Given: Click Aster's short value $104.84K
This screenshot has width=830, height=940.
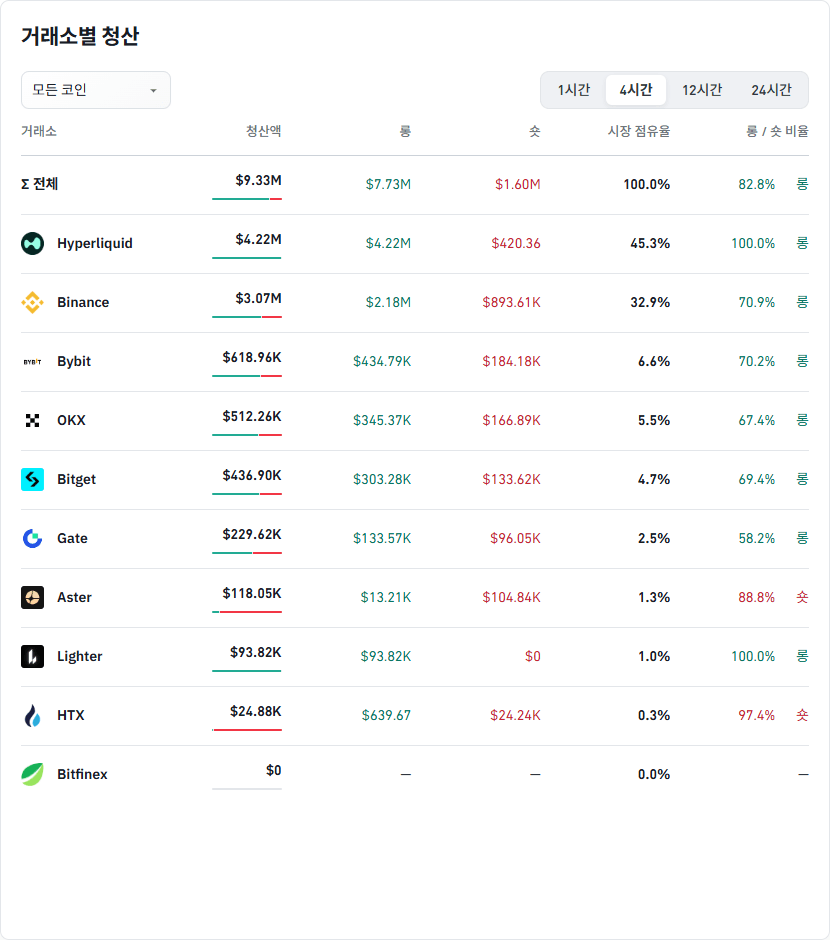Looking at the screenshot, I should point(512,598).
